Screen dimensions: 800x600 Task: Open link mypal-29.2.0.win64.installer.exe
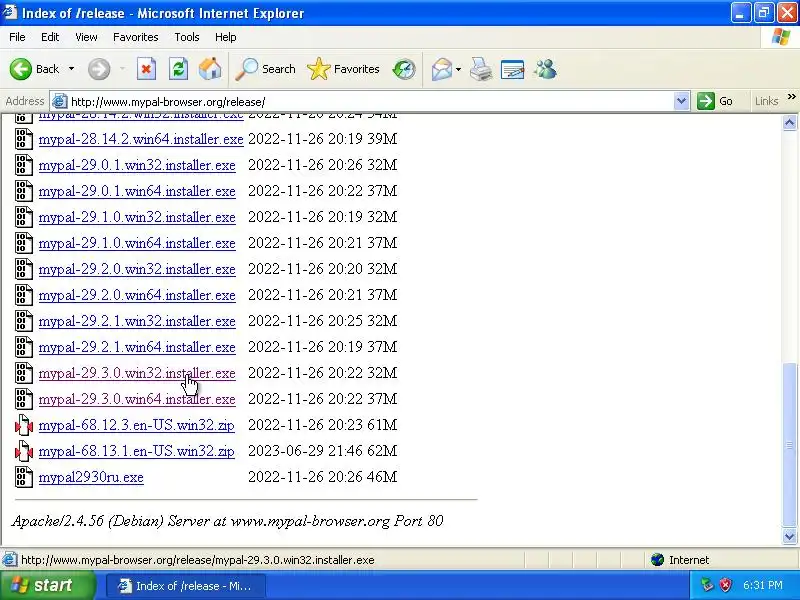tap(137, 295)
